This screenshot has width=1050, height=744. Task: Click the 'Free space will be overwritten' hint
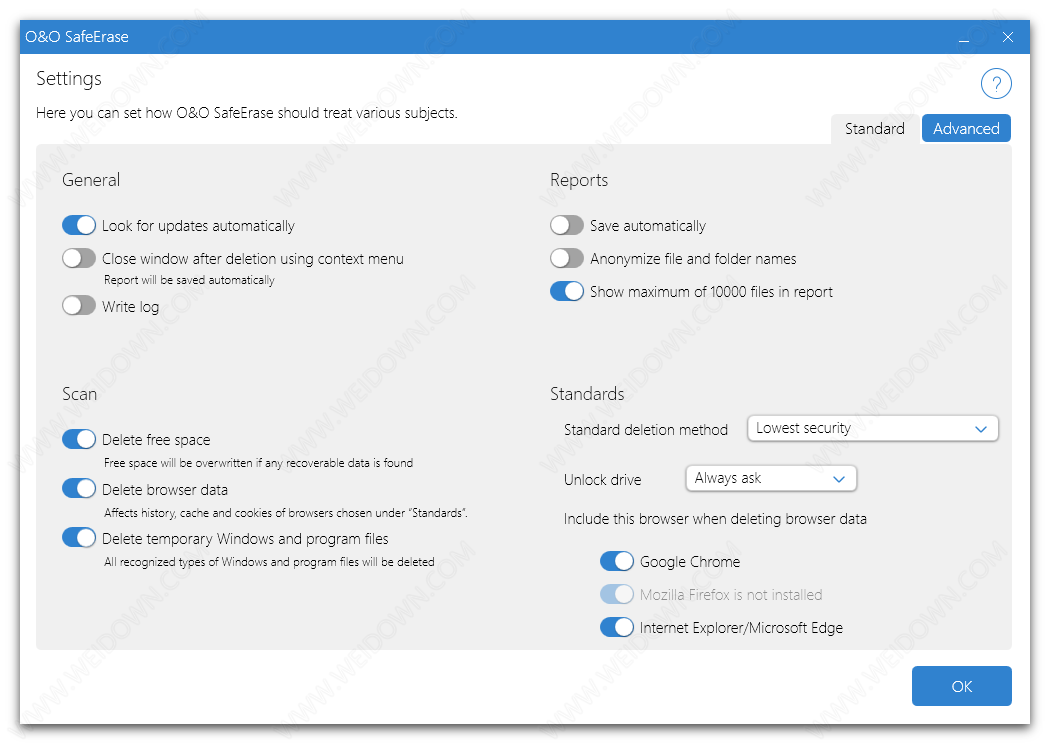click(x=258, y=463)
